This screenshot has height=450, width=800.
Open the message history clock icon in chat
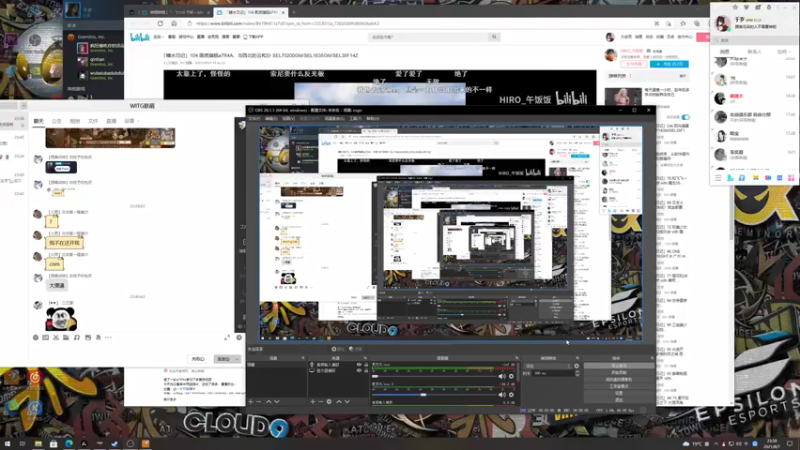(239, 337)
